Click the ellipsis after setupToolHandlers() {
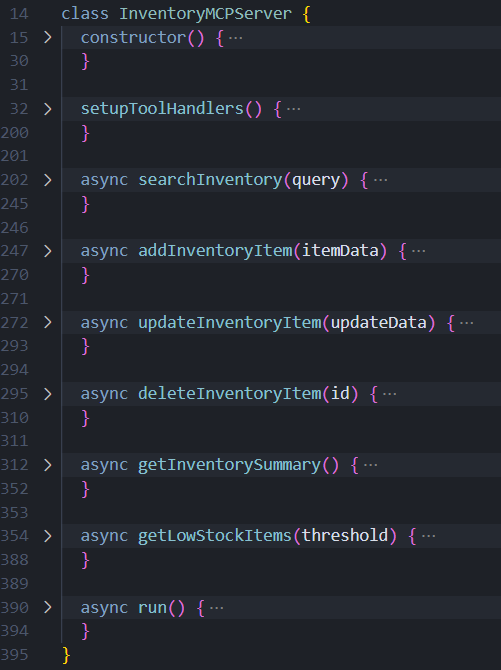This screenshot has height=670, width=501. click(x=293, y=109)
